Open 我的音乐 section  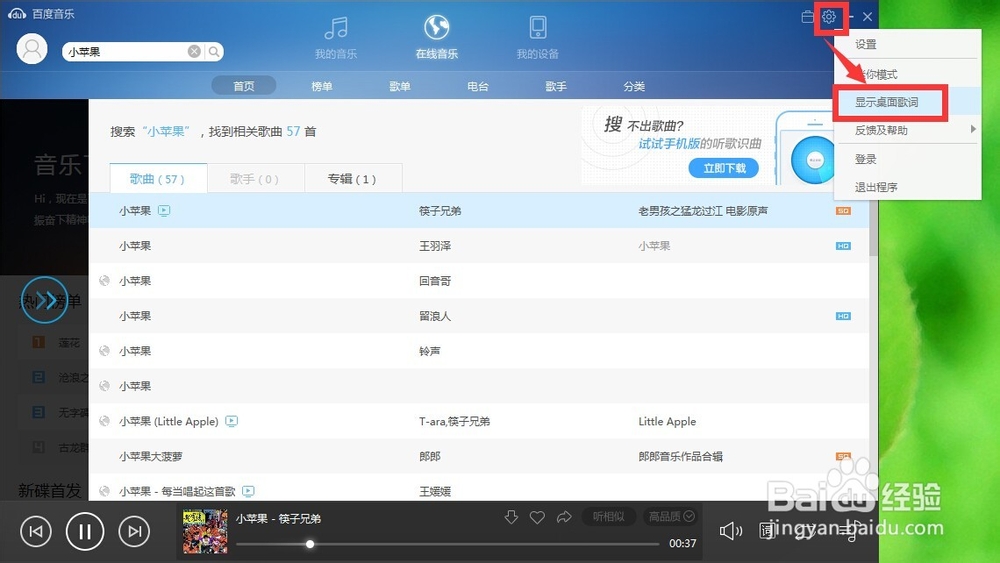click(x=336, y=38)
